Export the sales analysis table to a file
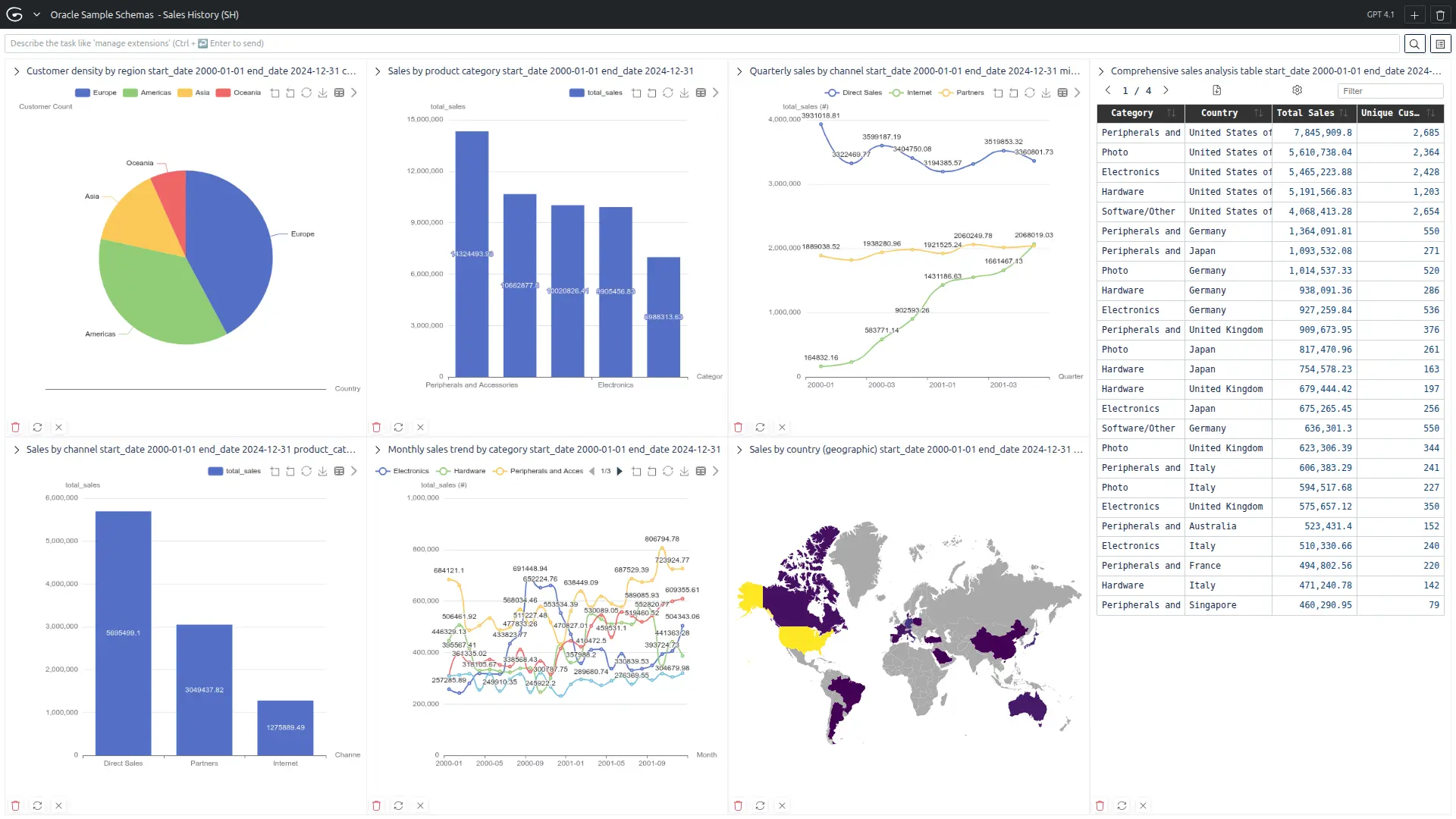The height and width of the screenshot is (819, 1456). pyautogui.click(x=1217, y=90)
